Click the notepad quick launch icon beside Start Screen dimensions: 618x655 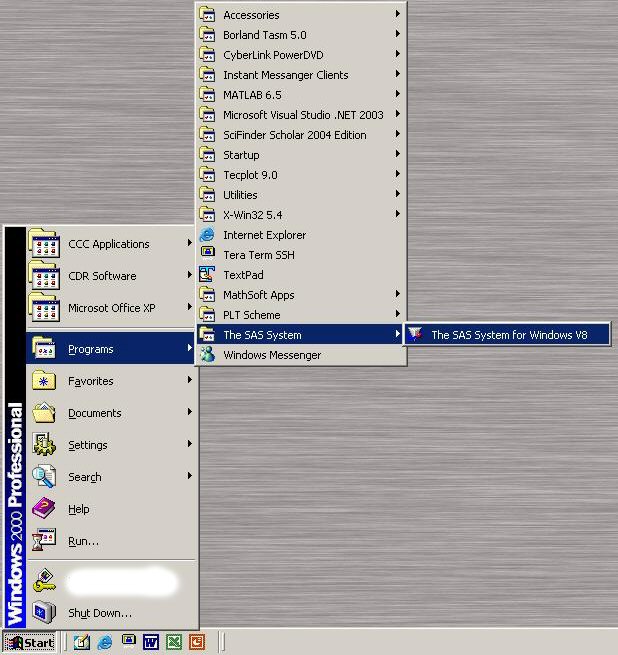click(82, 642)
